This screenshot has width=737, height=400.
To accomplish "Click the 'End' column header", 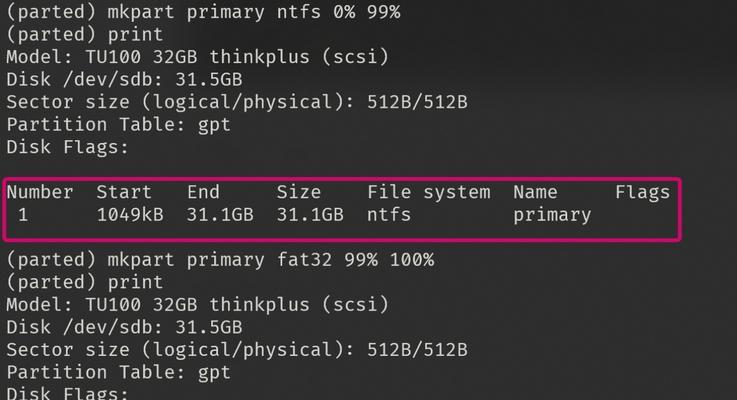I will pos(203,192).
